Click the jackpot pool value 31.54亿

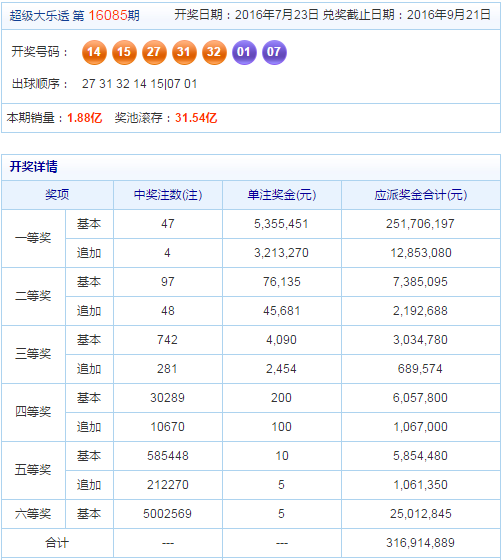pyautogui.click(x=196, y=118)
